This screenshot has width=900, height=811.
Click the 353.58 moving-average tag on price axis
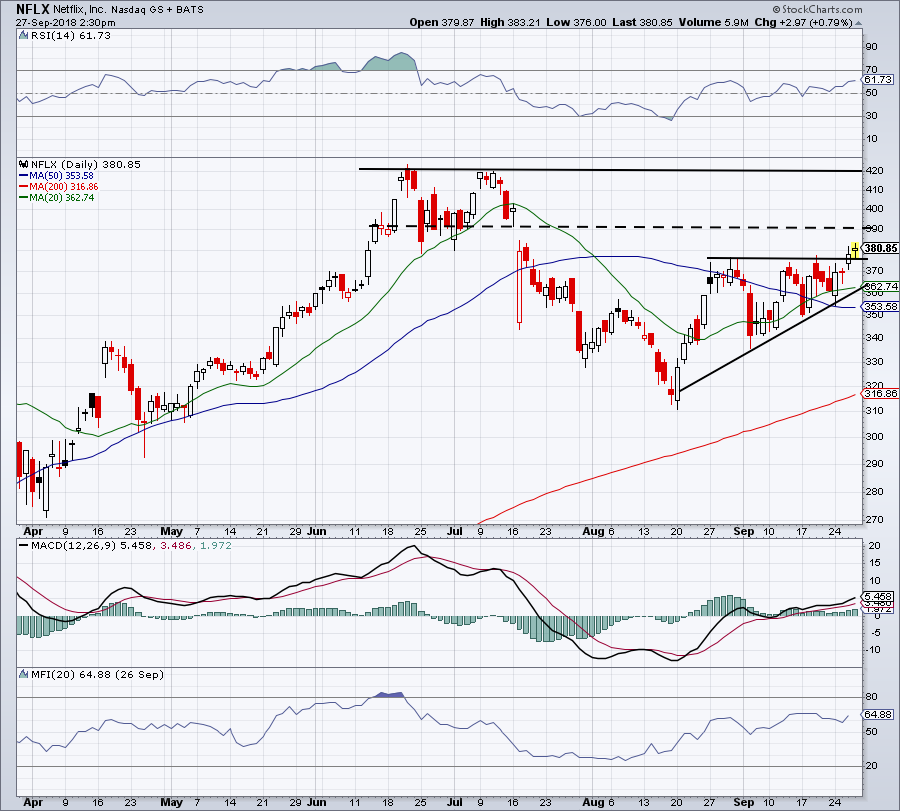pos(880,306)
